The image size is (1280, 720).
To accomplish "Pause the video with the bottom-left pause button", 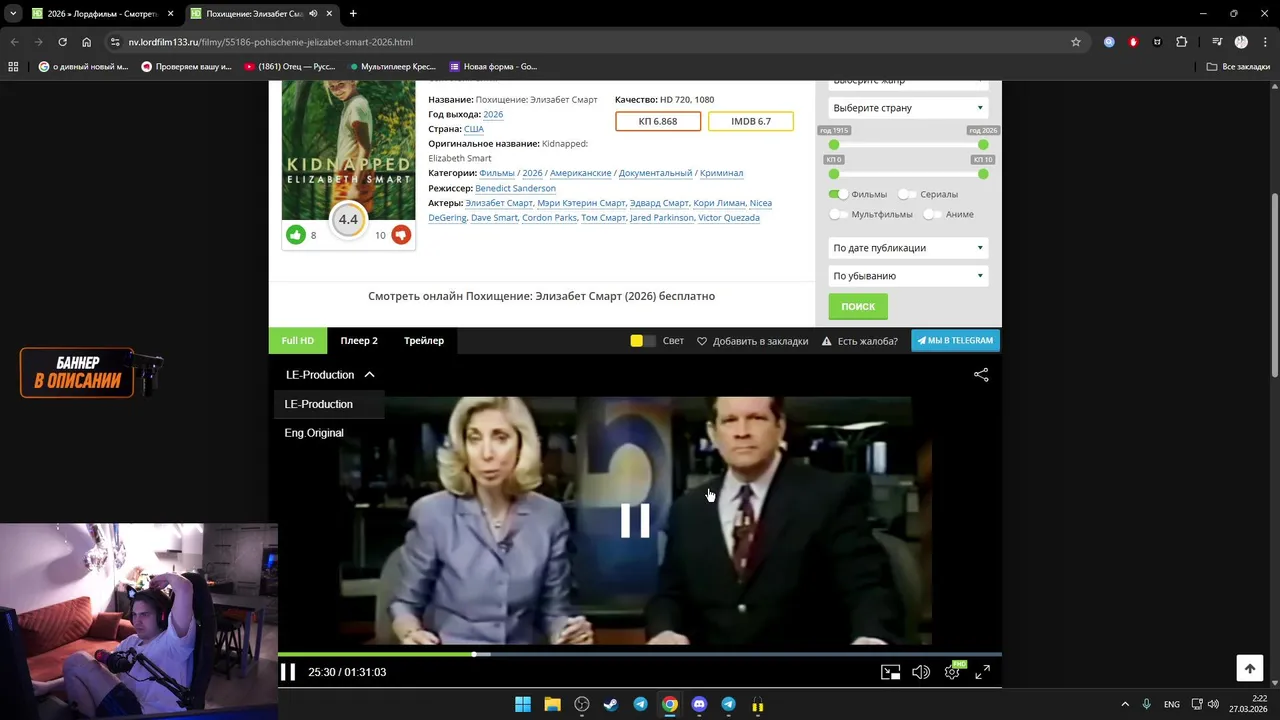I will tap(288, 672).
